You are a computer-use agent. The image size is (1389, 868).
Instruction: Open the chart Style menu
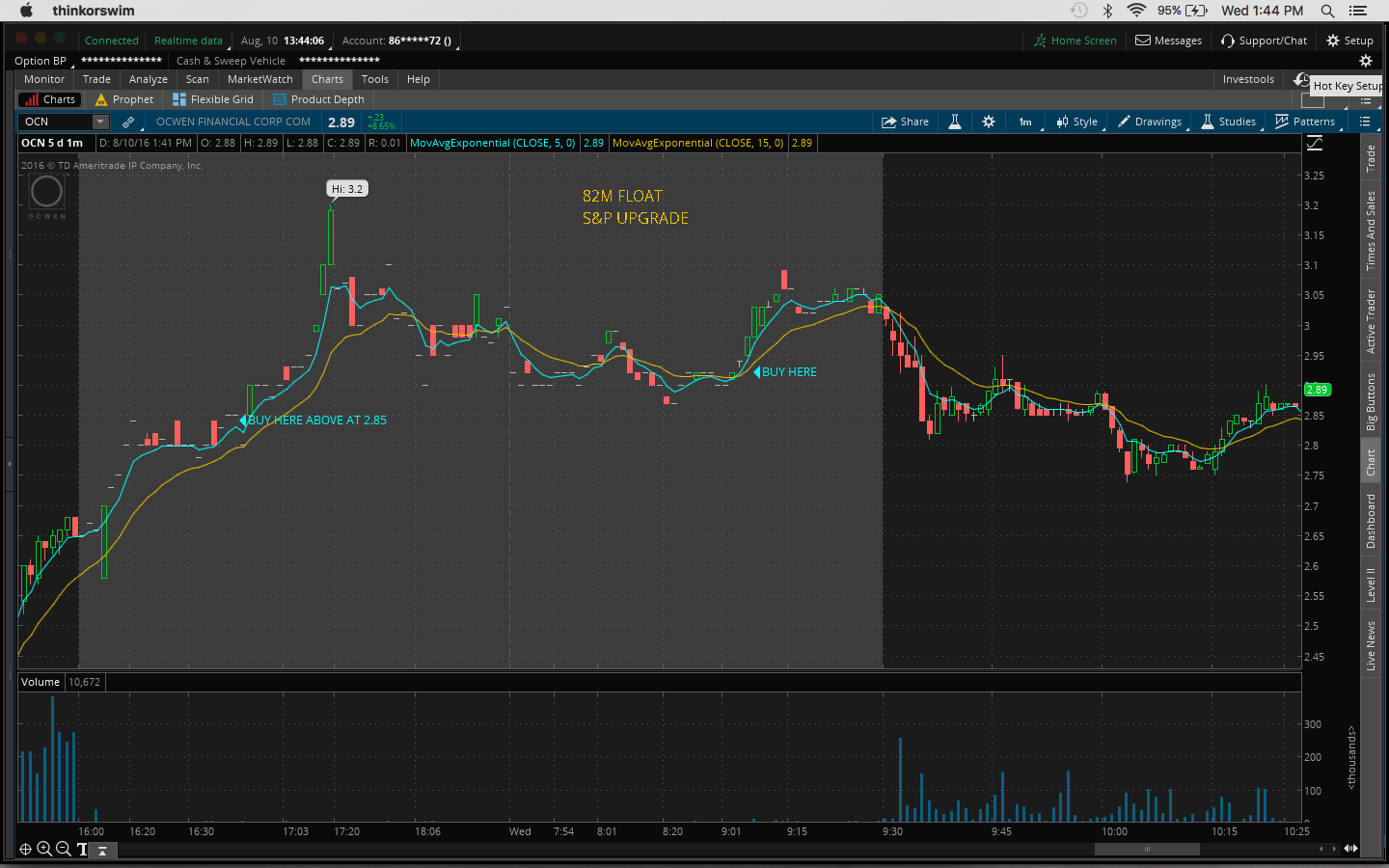(x=1077, y=122)
